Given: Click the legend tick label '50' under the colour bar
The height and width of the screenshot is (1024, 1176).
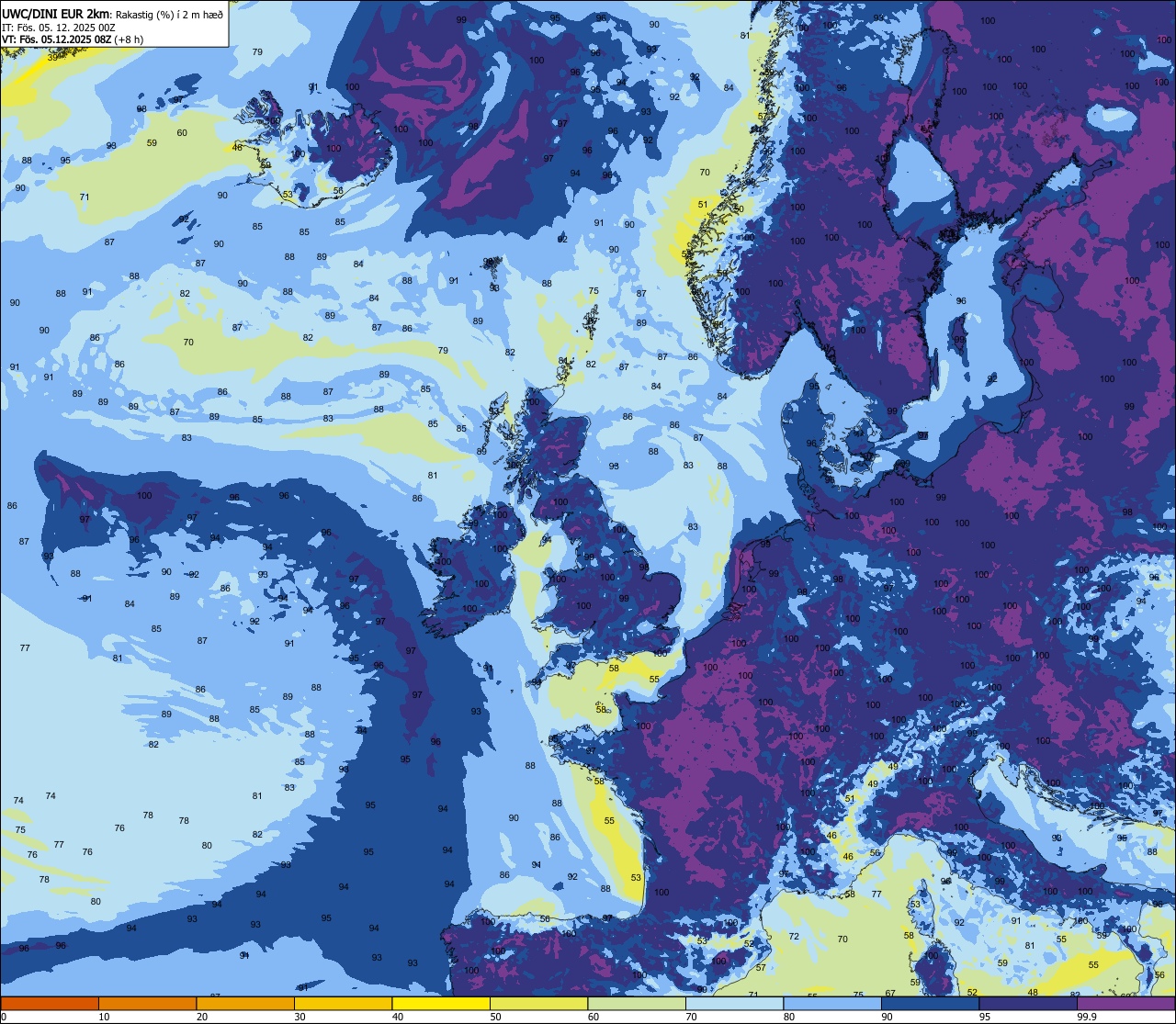Looking at the screenshot, I should [495, 1017].
